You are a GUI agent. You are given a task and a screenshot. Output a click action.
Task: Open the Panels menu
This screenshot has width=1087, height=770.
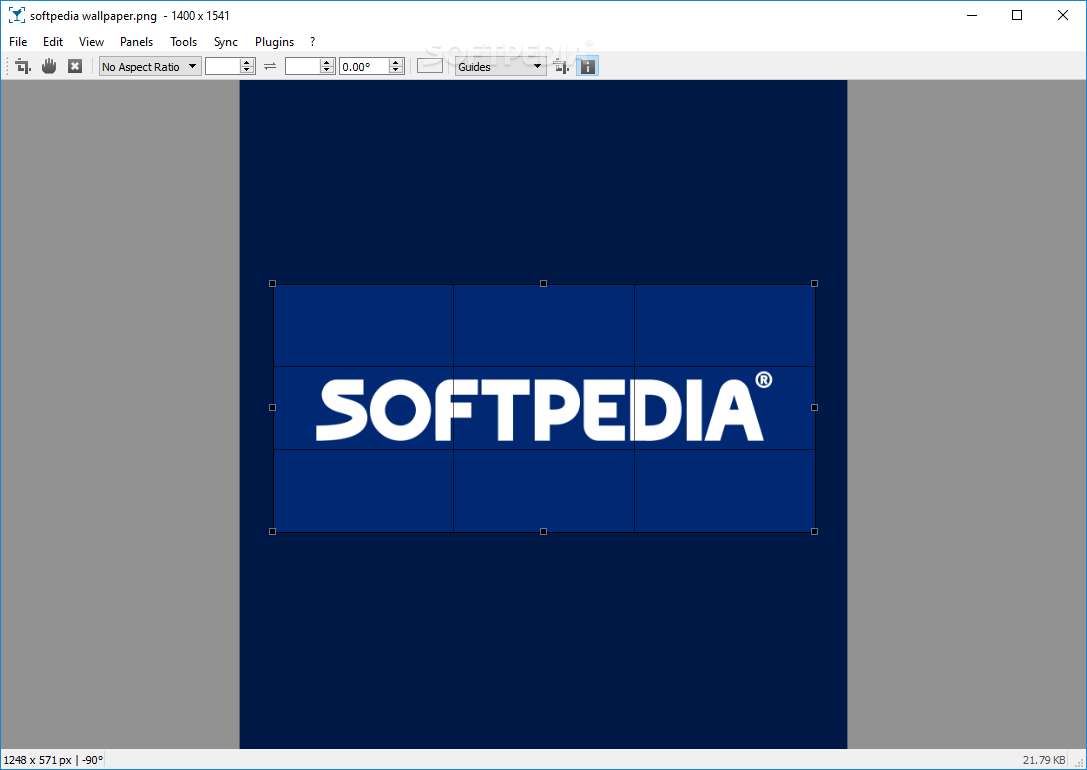coord(137,42)
